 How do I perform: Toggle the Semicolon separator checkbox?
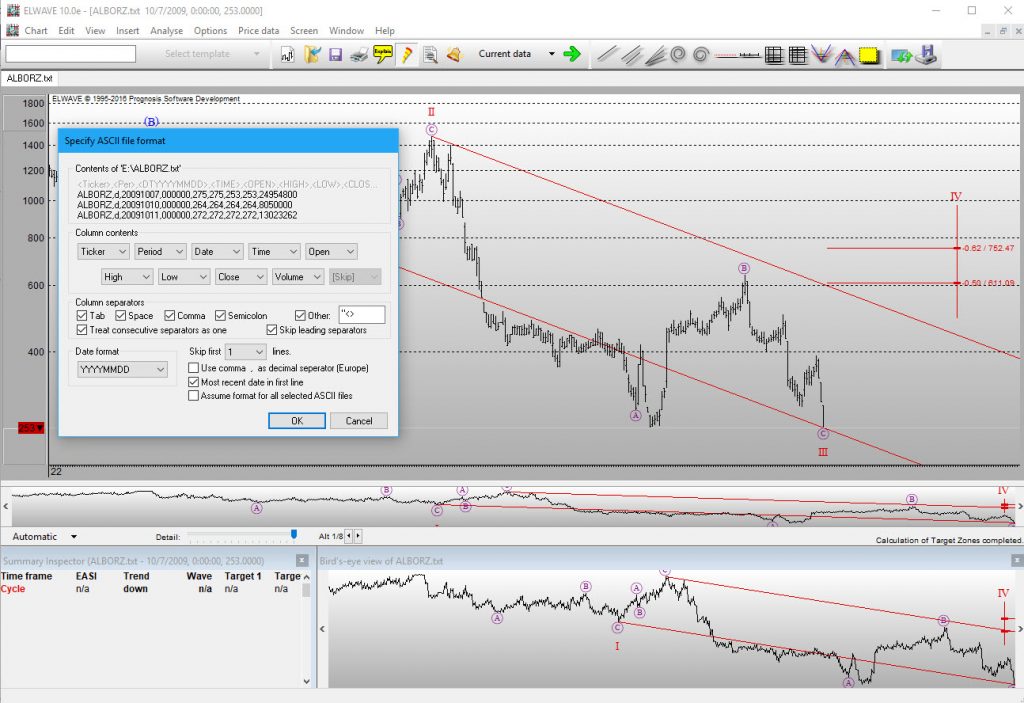[220, 316]
